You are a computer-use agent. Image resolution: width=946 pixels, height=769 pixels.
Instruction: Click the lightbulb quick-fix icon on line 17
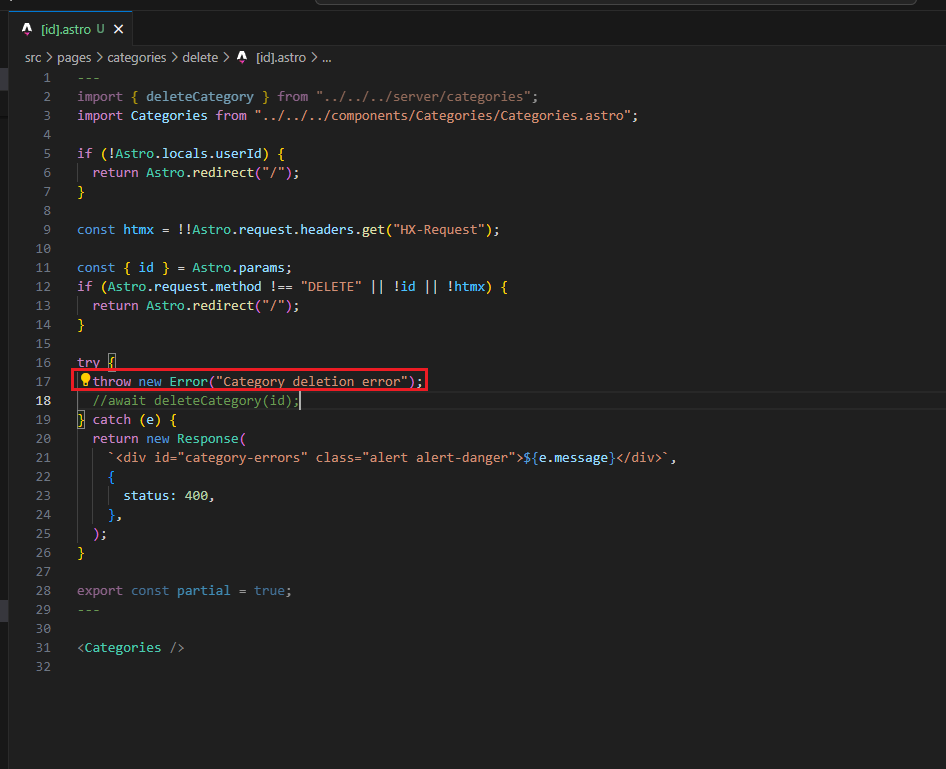85,380
